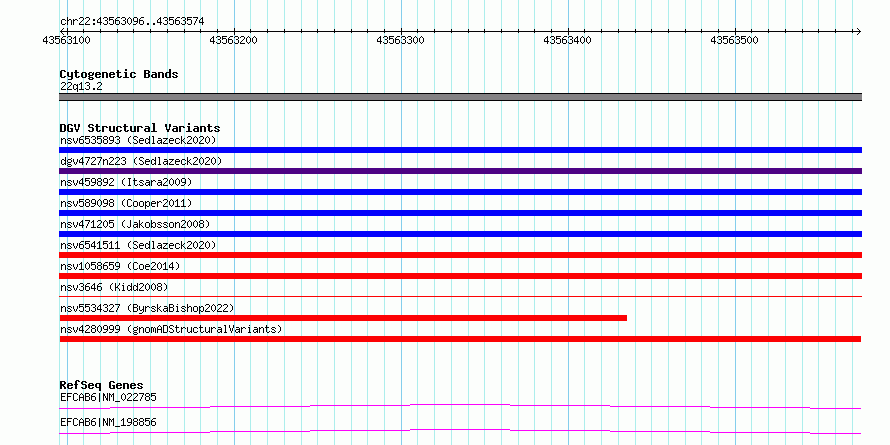This screenshot has height=445, width=890.
Task: Select the DGV Structural Variants track title
Action: [140, 128]
